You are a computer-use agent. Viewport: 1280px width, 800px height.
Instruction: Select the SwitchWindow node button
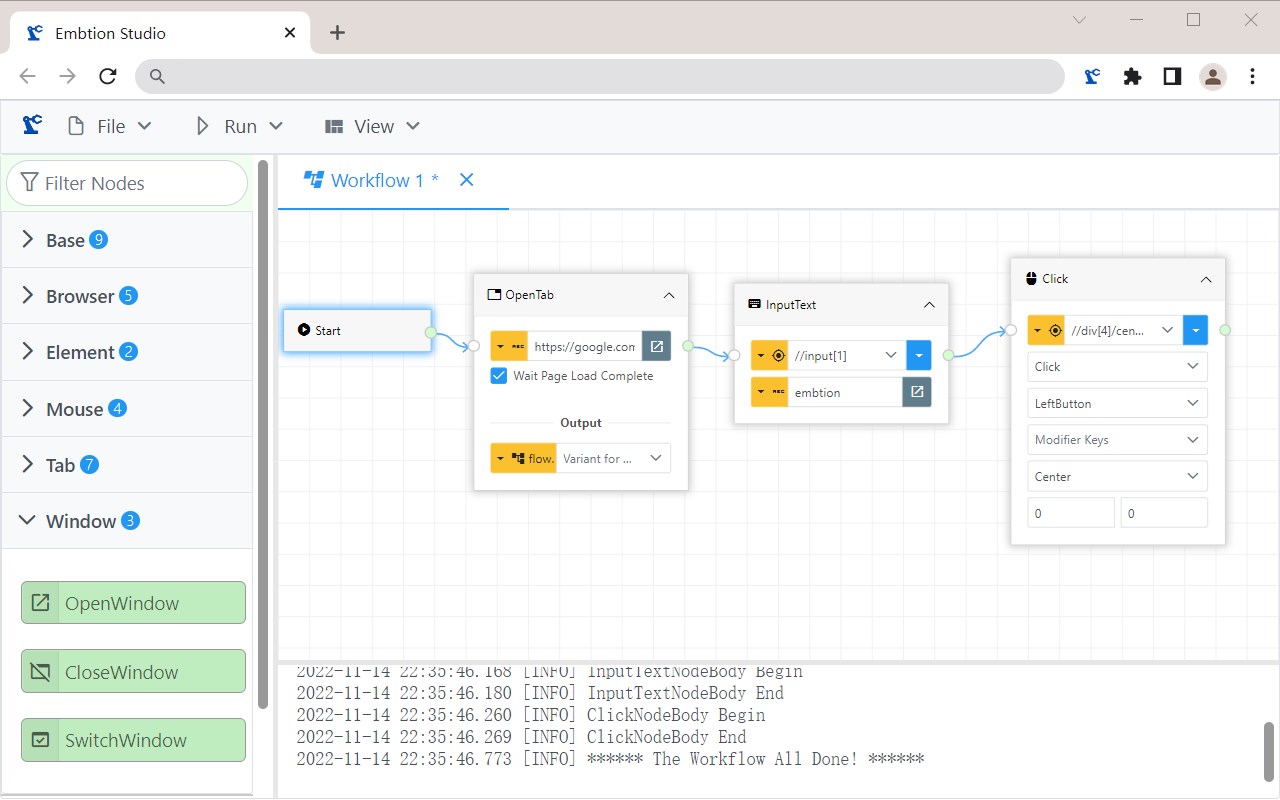pos(133,740)
